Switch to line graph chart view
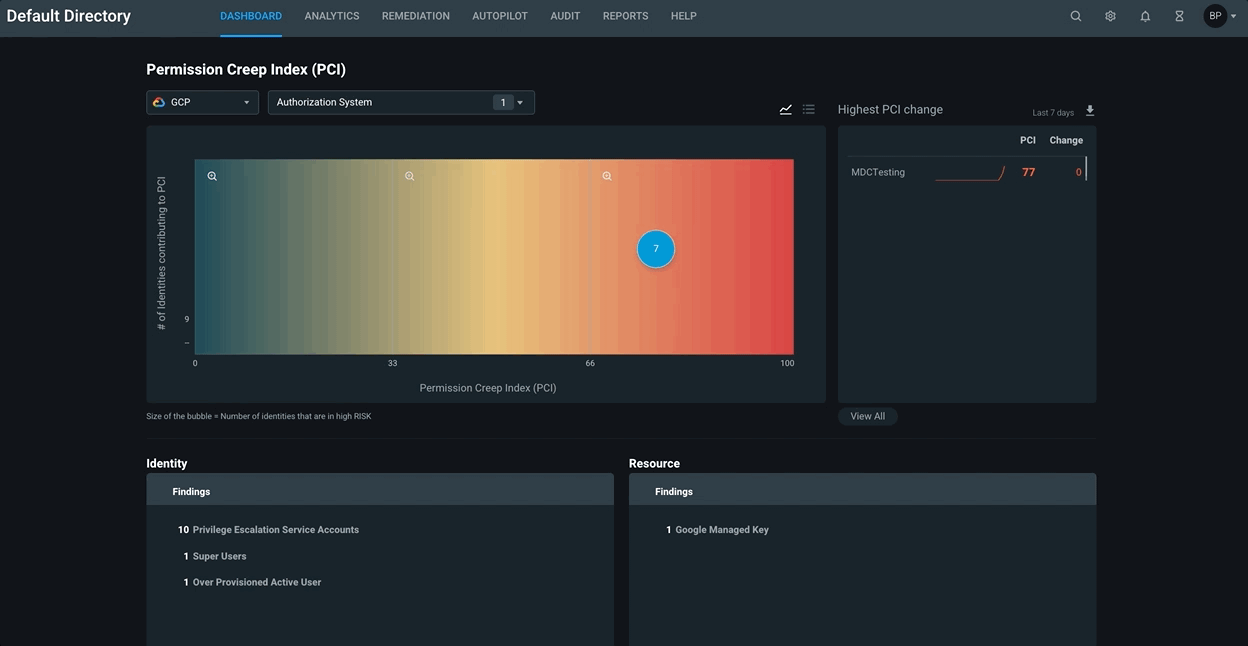The width and height of the screenshot is (1248, 646). 786,109
